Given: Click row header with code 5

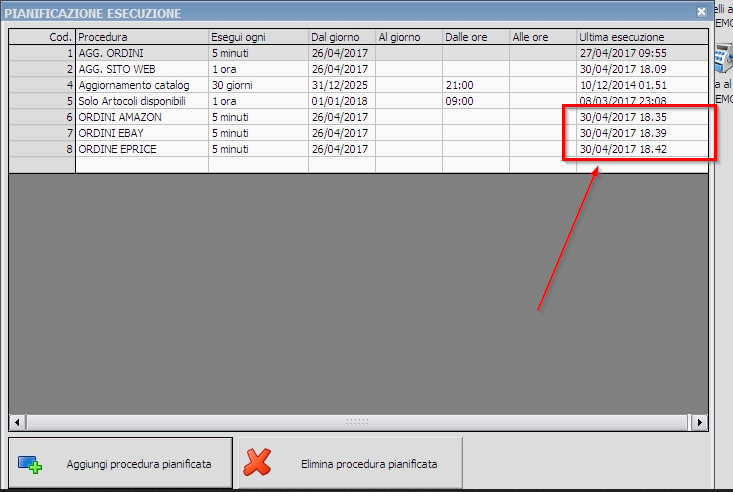Looking at the screenshot, I should (42, 101).
